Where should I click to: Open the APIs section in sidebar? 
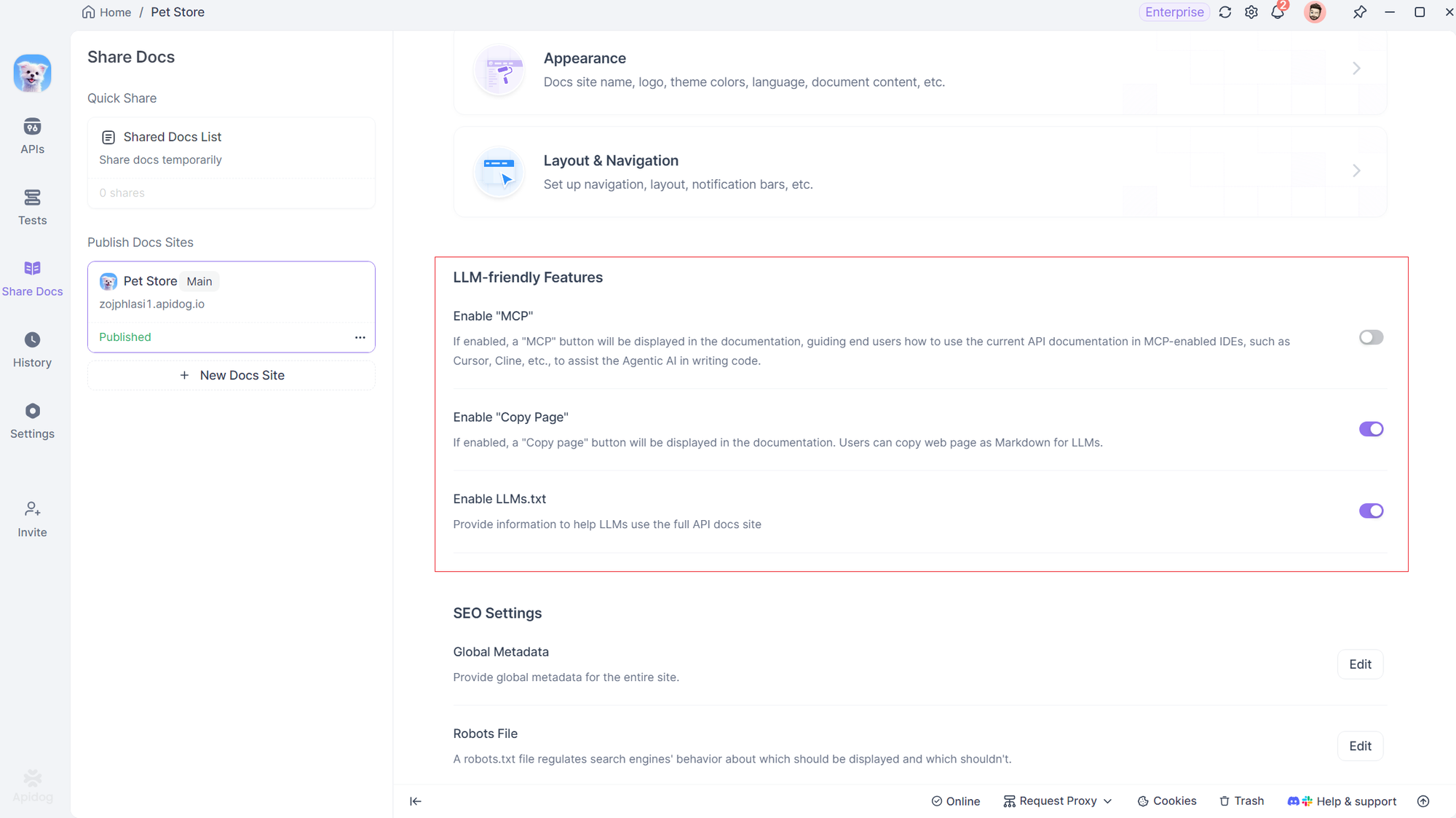click(32, 135)
